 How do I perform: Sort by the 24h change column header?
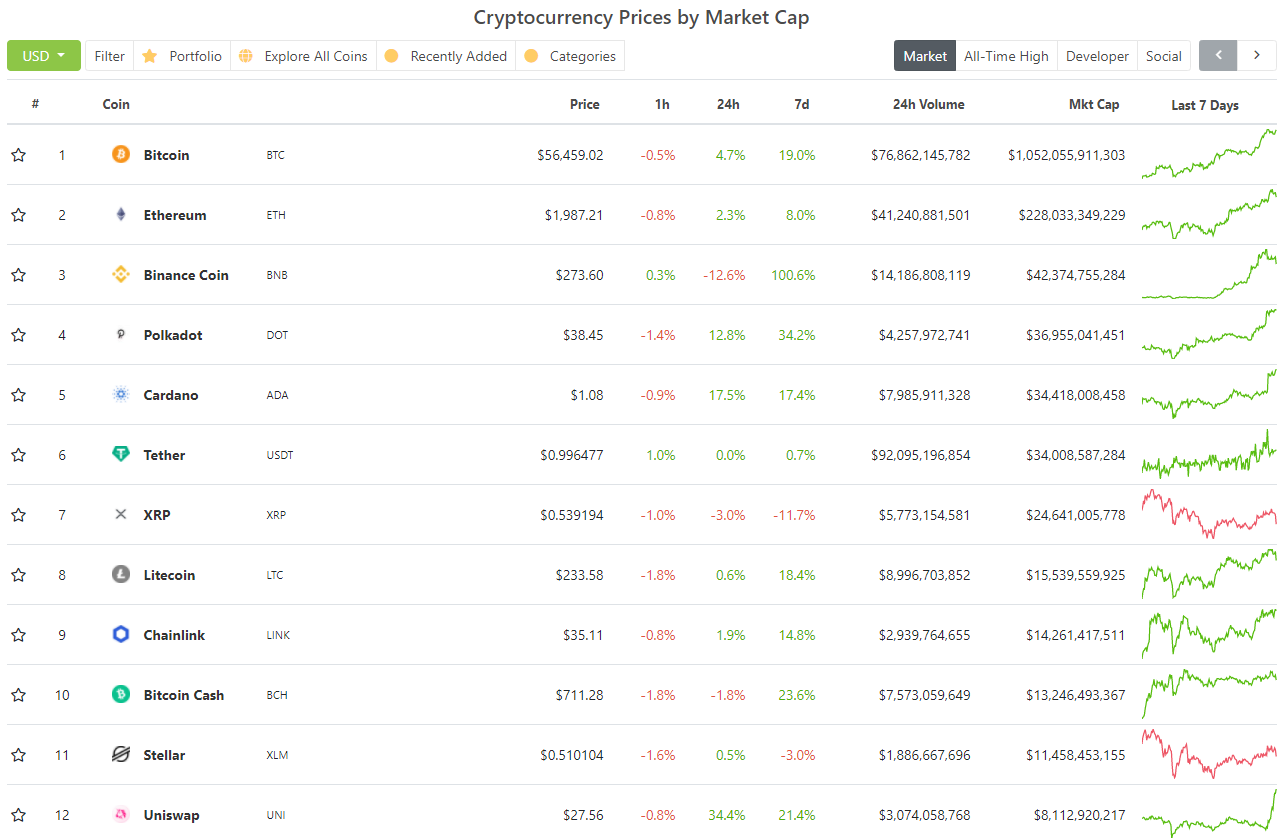tap(728, 104)
